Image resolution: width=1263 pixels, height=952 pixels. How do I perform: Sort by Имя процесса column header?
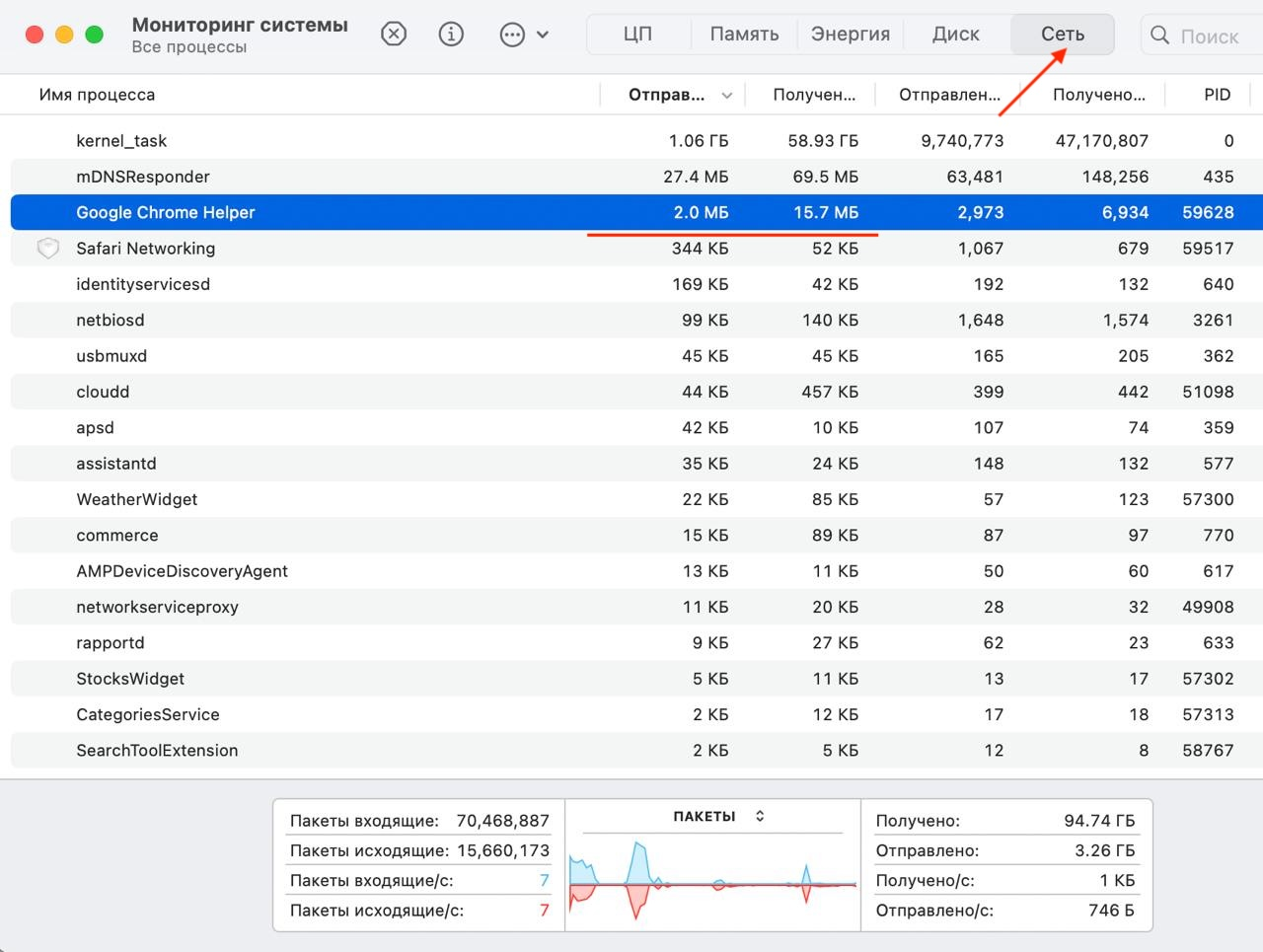pyautogui.click(x=97, y=95)
